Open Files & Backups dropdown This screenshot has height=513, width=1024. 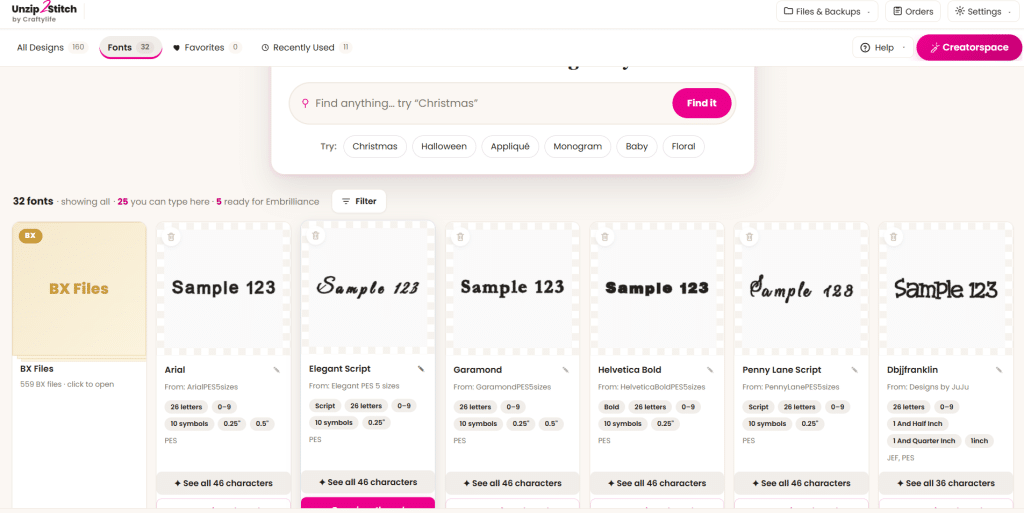[x=827, y=12]
